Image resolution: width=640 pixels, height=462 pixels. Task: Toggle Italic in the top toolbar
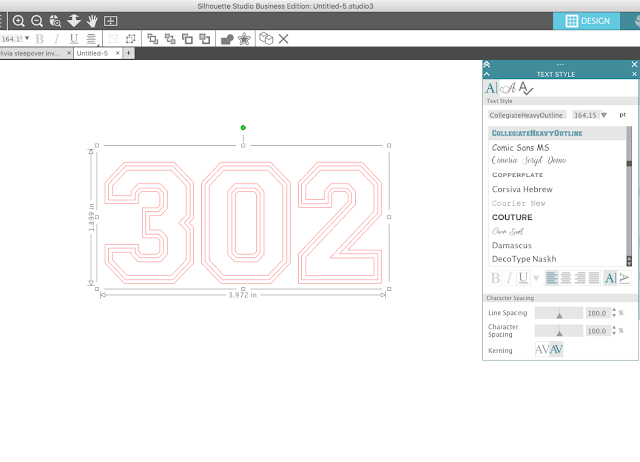(x=56, y=39)
